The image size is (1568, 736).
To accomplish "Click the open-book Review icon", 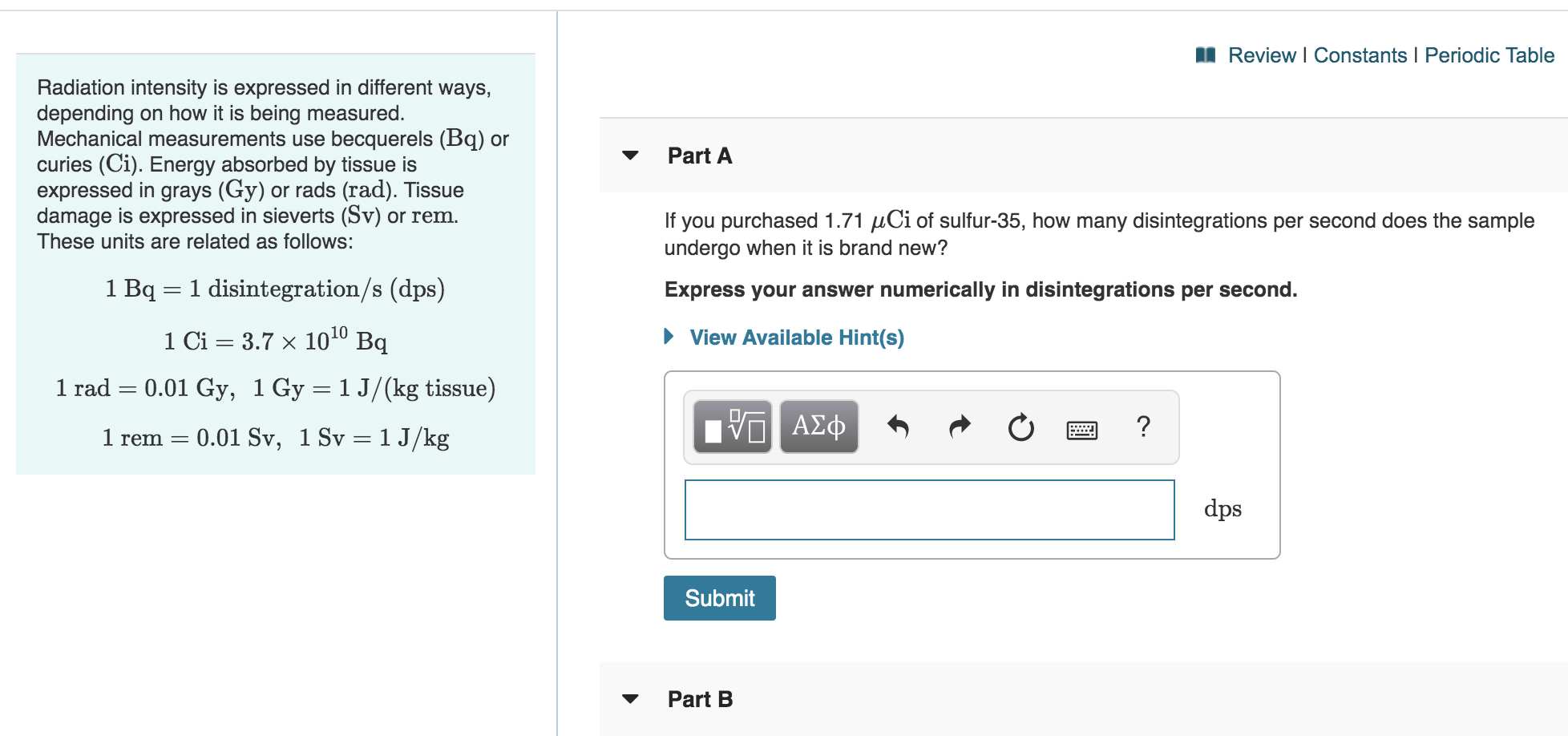I will 1207,54.
